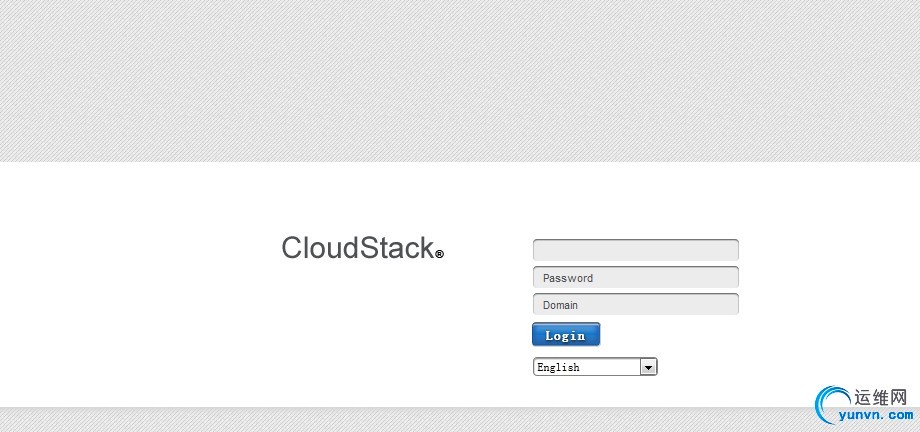Click the striped gray footer band
This screenshot has height=432, width=920.
400,420
